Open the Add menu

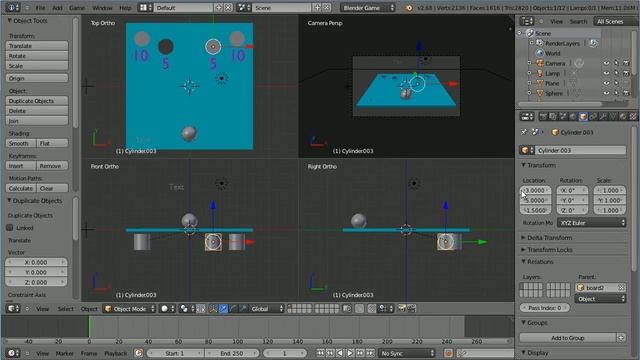click(57, 8)
